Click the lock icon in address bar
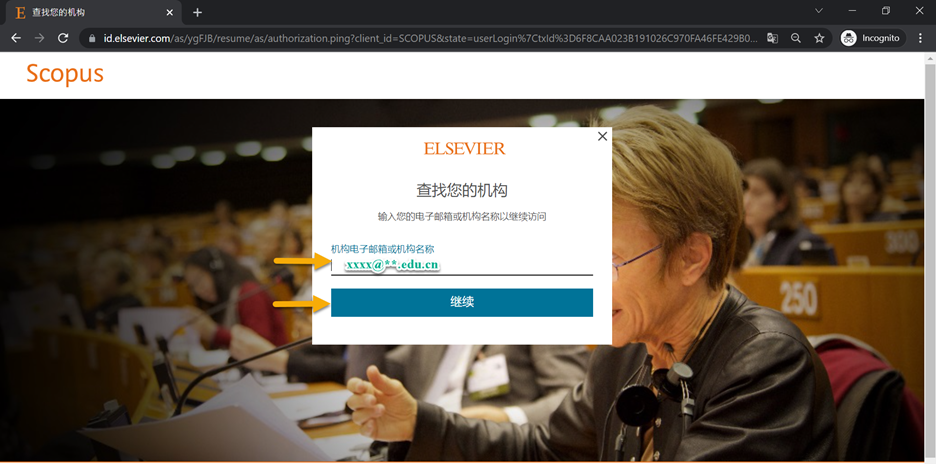936x464 pixels. pos(92,38)
